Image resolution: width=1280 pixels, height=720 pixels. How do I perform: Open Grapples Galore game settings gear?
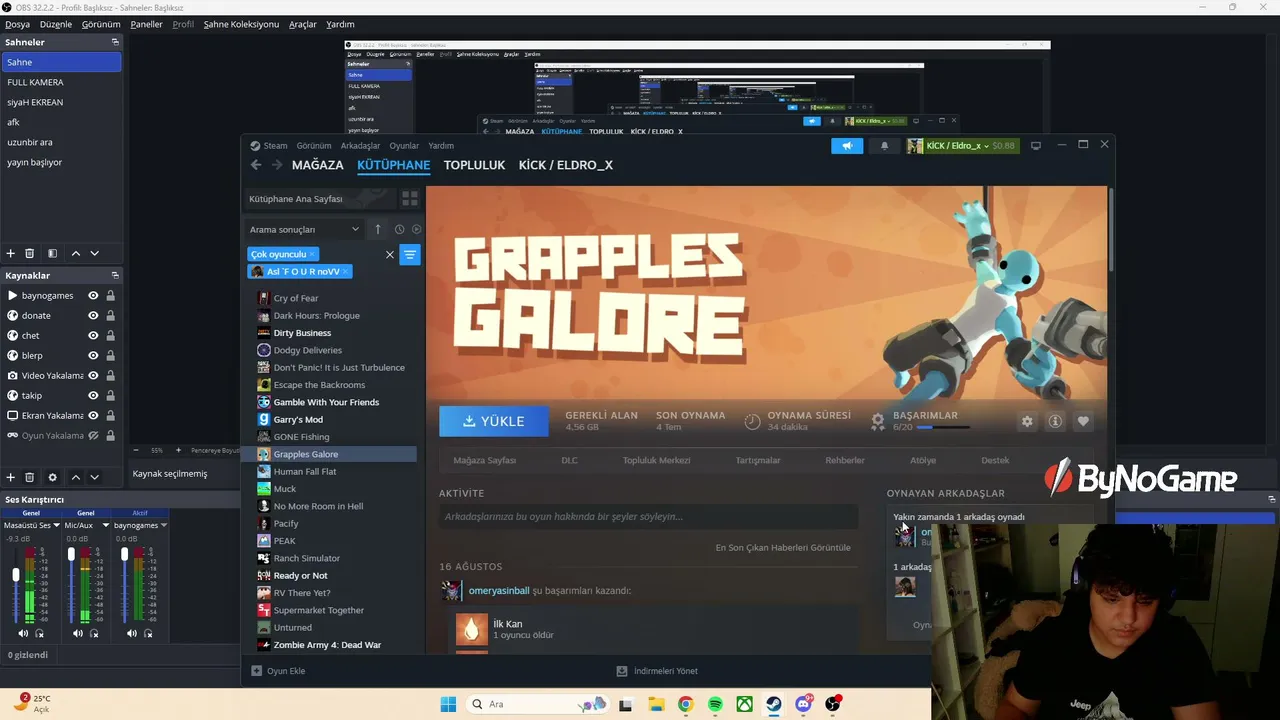point(1027,421)
